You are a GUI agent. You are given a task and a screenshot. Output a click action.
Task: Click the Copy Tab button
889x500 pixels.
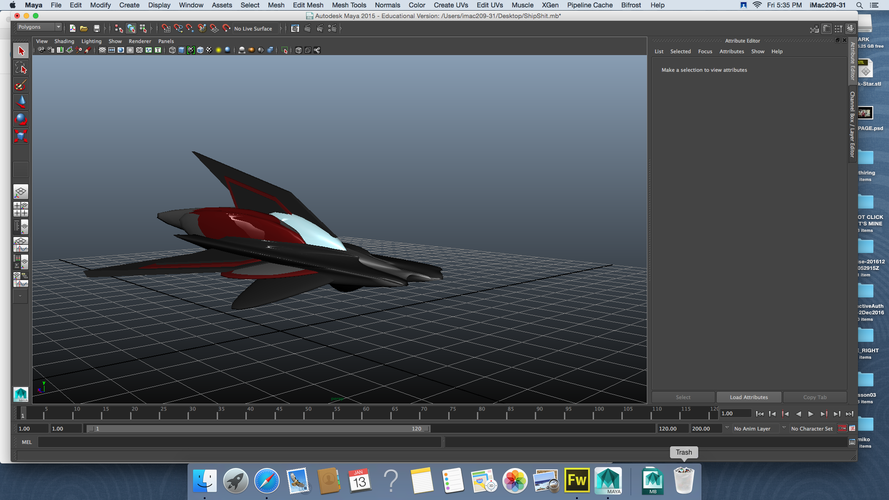pyautogui.click(x=815, y=397)
